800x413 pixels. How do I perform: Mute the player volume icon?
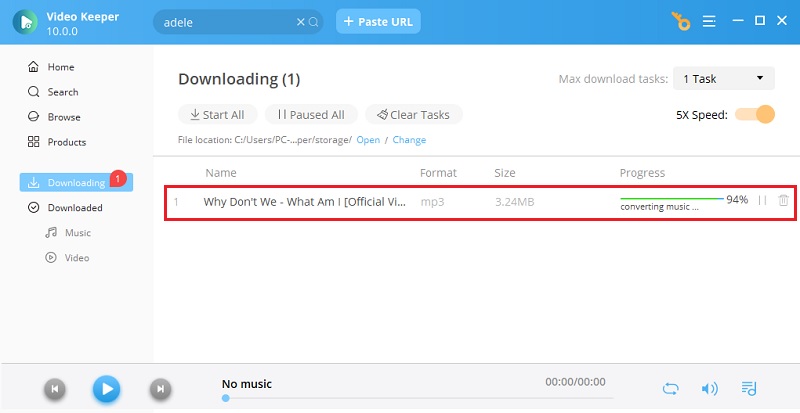[709, 389]
